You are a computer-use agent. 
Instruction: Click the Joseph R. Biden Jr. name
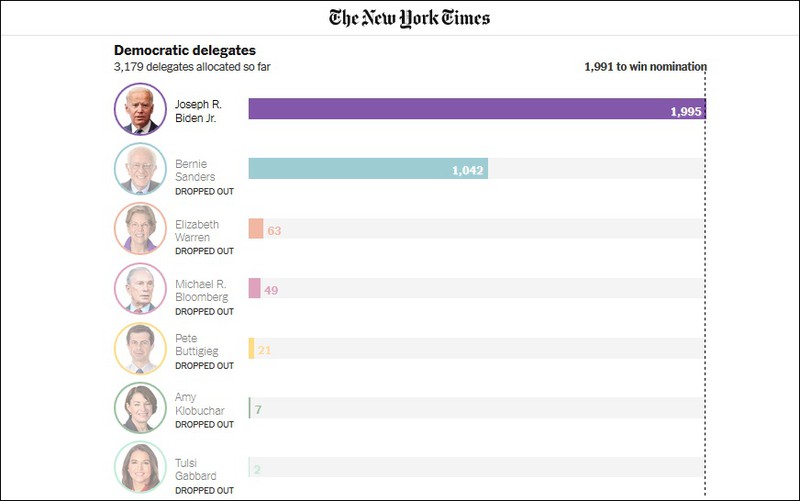[198, 111]
